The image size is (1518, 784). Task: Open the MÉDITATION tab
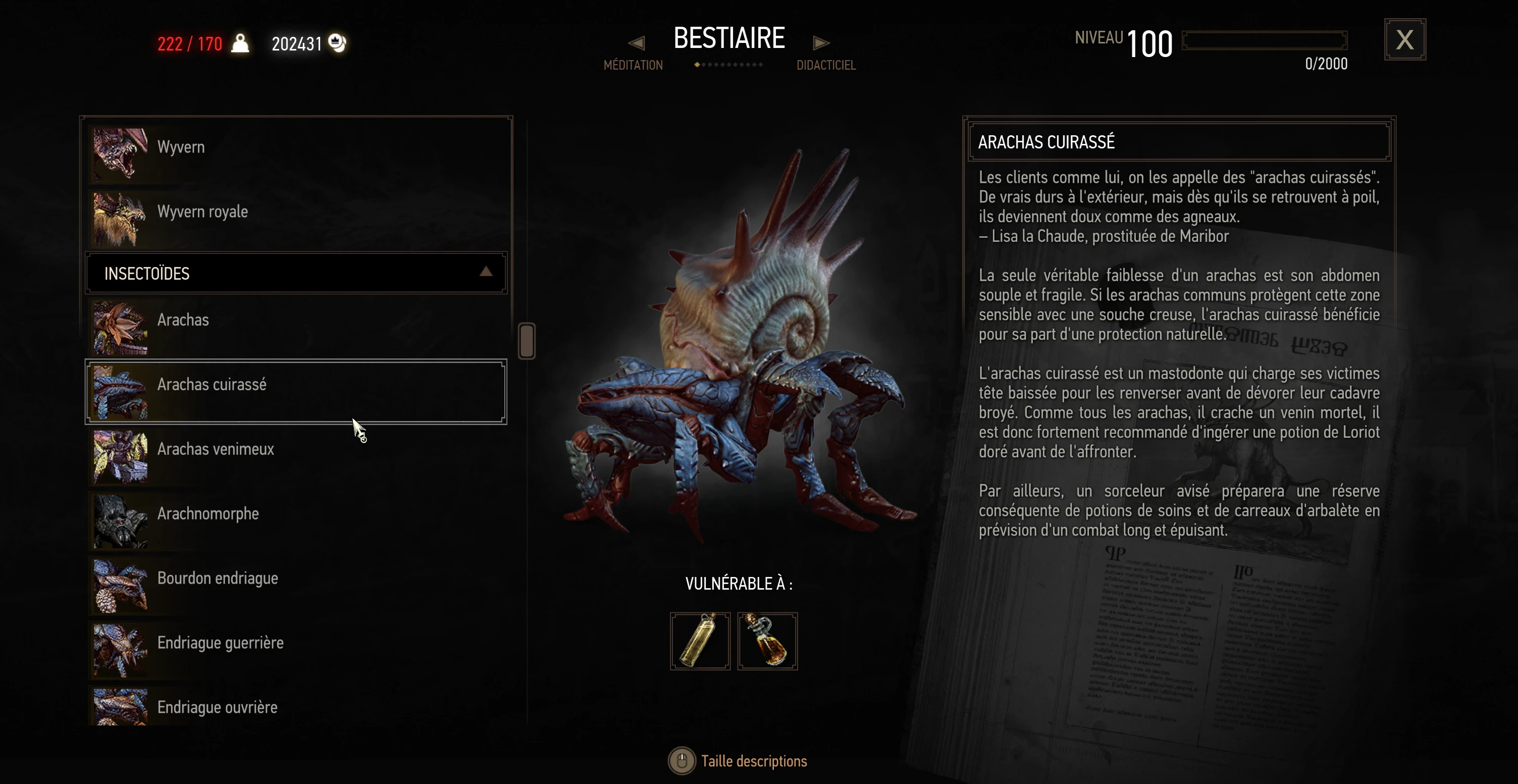pos(633,65)
